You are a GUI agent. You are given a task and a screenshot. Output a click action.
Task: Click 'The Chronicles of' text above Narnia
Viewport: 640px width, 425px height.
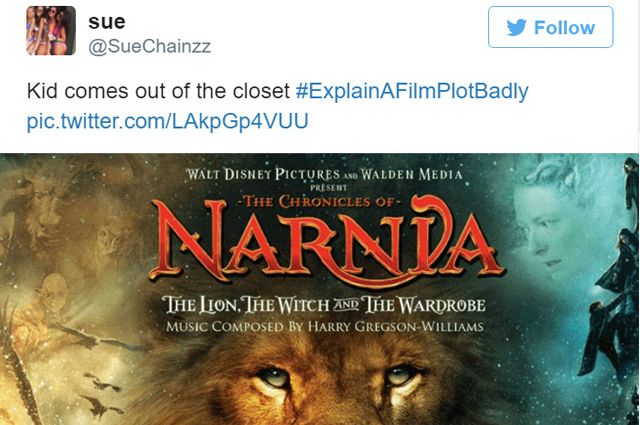coord(318,202)
